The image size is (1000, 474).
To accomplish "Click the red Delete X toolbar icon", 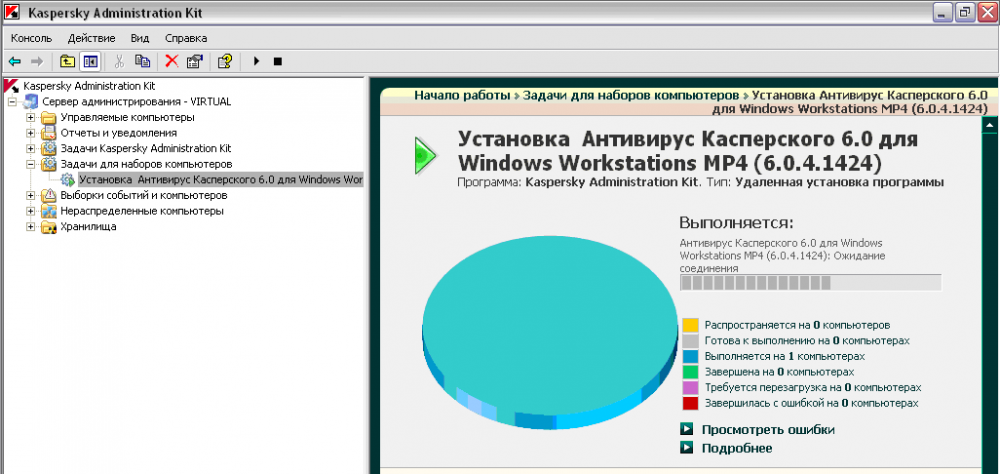I will 172,61.
